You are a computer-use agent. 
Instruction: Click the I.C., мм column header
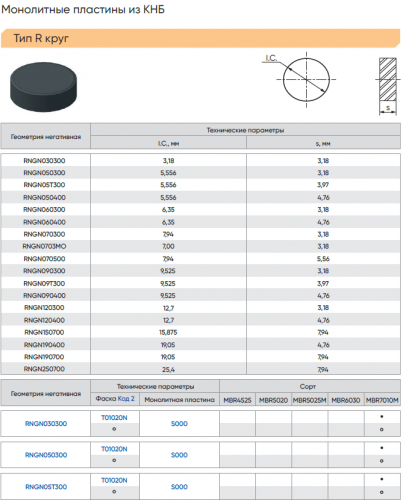click(168, 143)
